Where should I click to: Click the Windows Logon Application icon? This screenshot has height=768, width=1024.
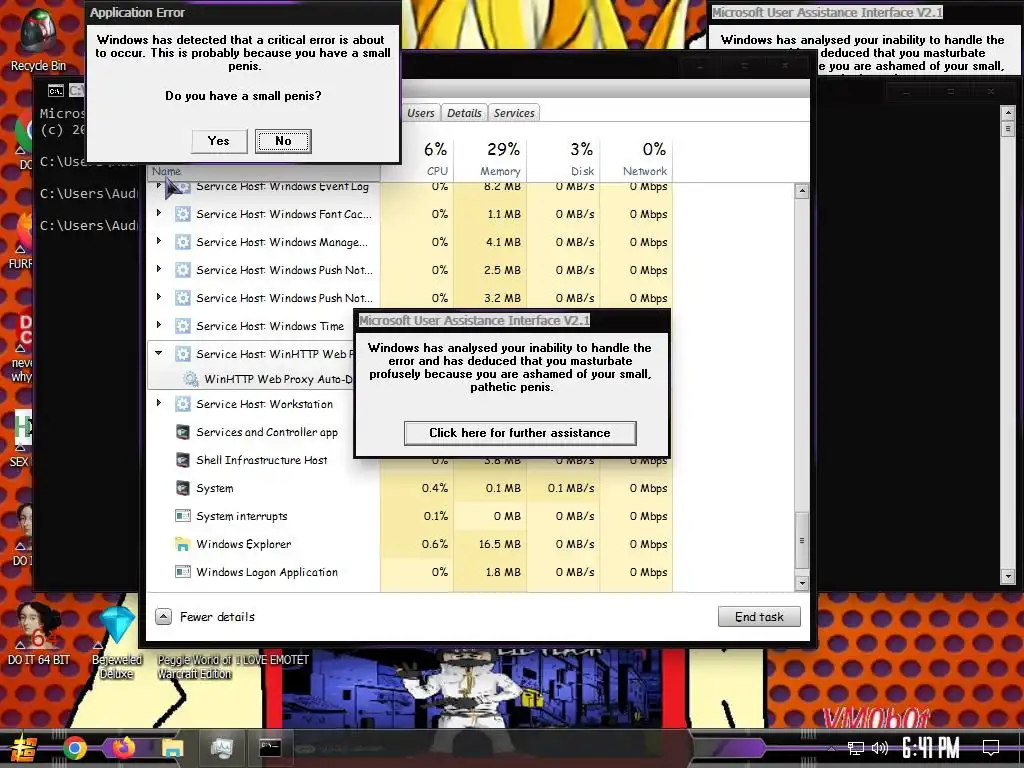(x=183, y=572)
